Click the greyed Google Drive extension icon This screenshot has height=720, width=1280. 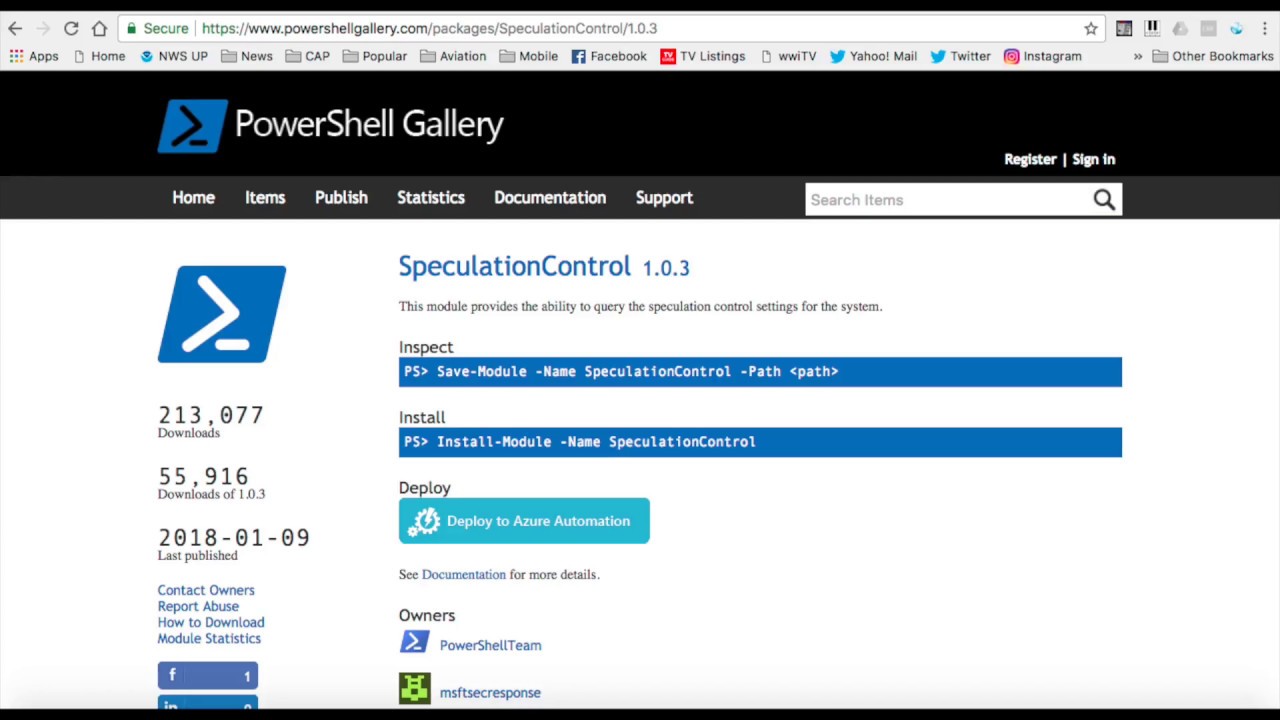[x=1180, y=28]
